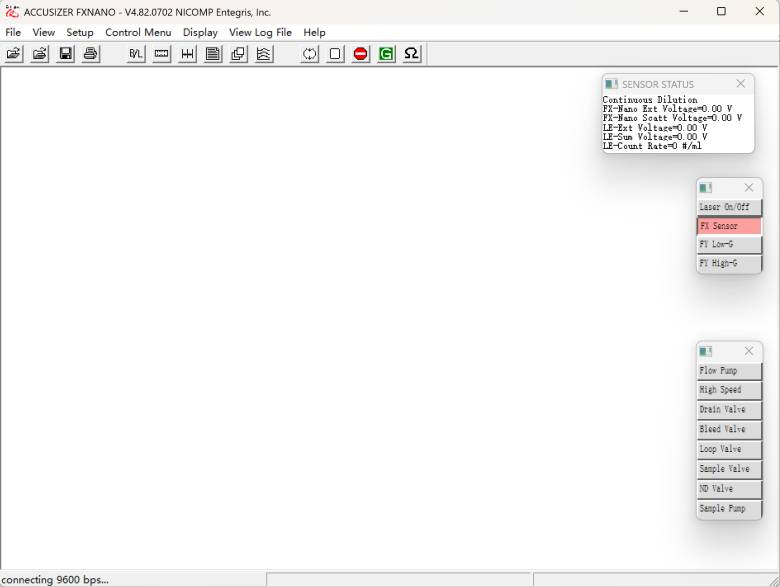
Task: Select the FV High-G option
Action: 729,264
